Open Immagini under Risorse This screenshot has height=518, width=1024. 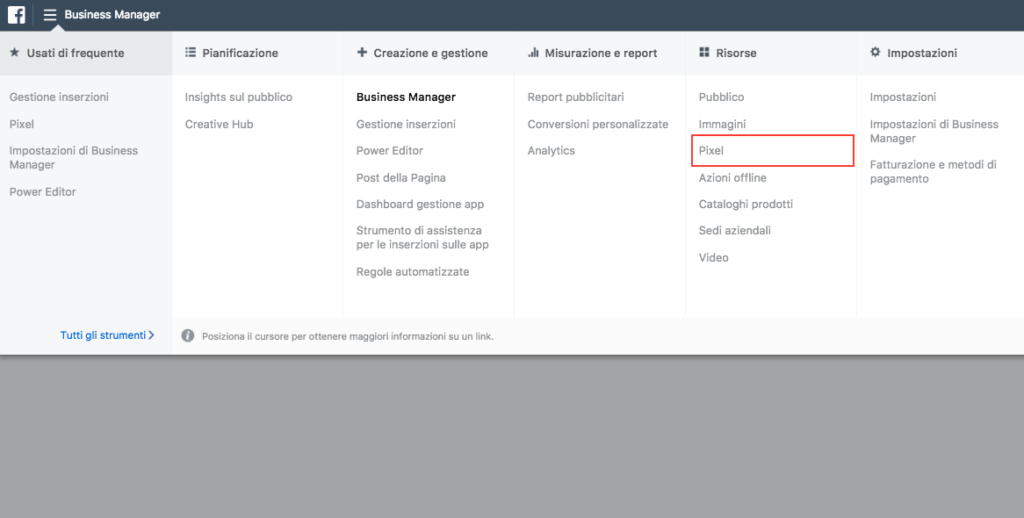click(722, 124)
